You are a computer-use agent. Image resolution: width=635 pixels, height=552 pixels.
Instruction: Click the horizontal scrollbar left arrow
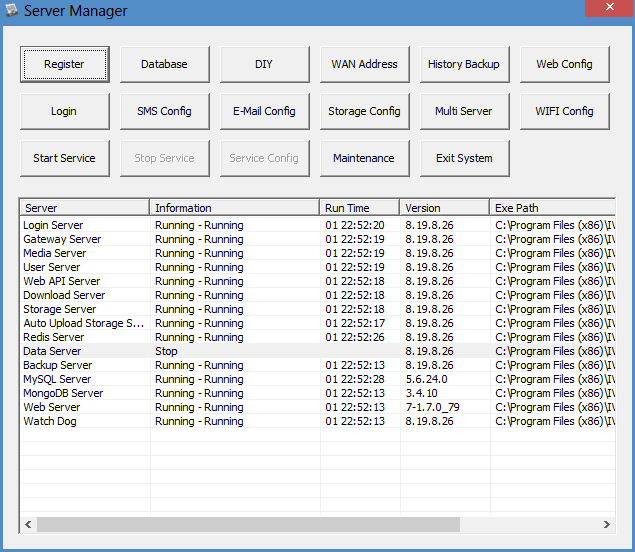point(28,524)
